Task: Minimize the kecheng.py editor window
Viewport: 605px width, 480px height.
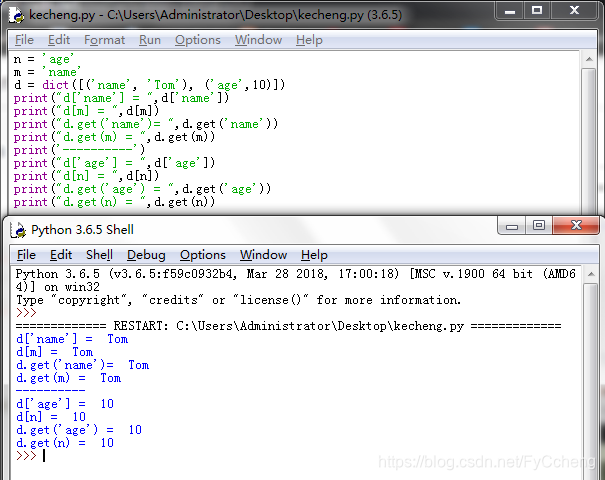Action: coord(510,10)
